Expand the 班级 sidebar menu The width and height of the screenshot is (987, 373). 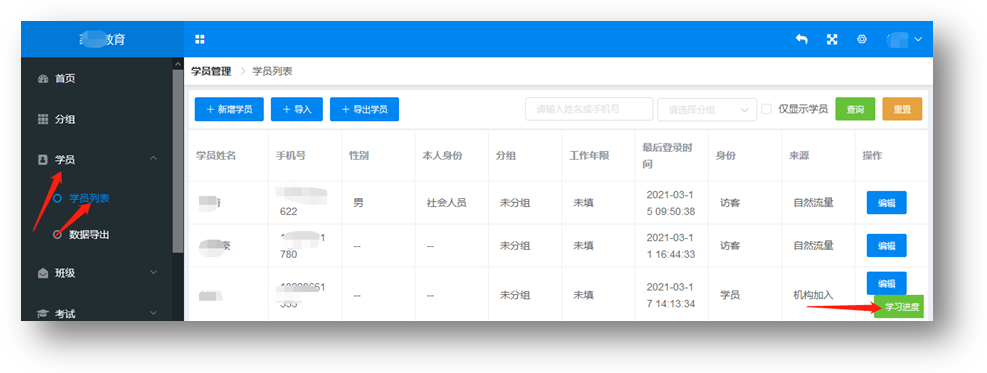(154, 272)
